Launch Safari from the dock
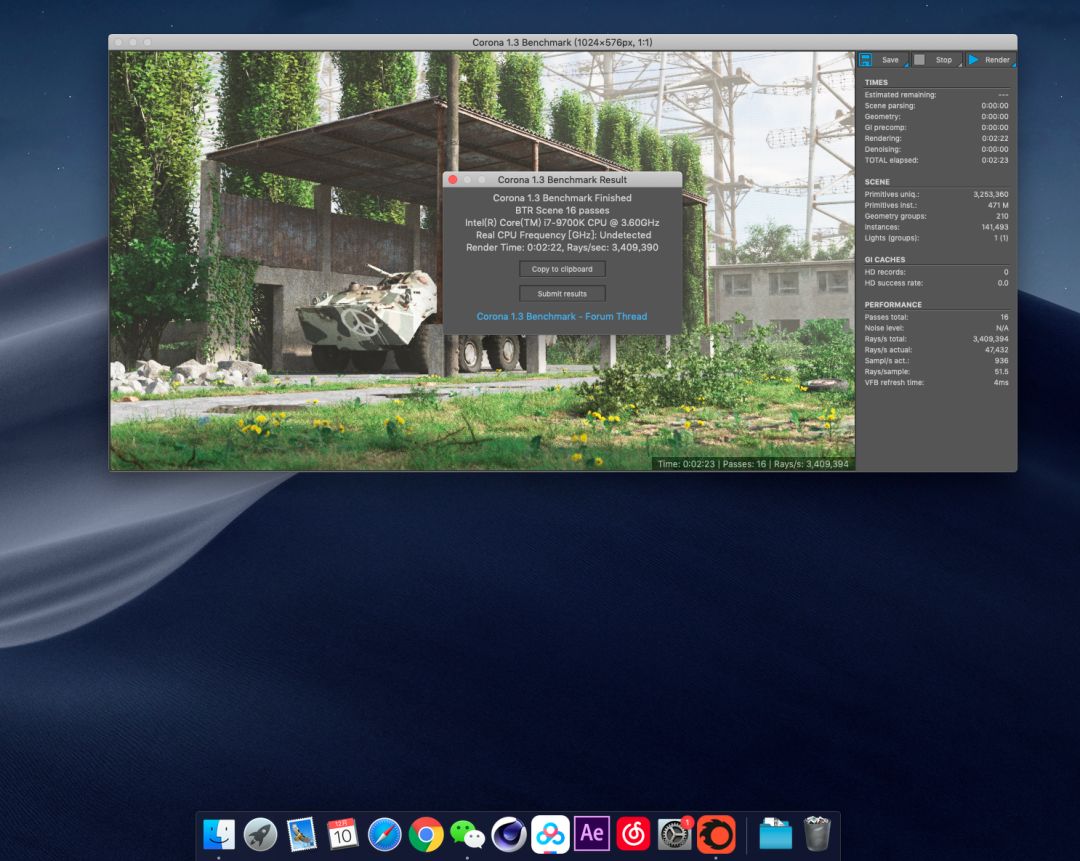This screenshot has width=1080, height=861. (x=384, y=833)
